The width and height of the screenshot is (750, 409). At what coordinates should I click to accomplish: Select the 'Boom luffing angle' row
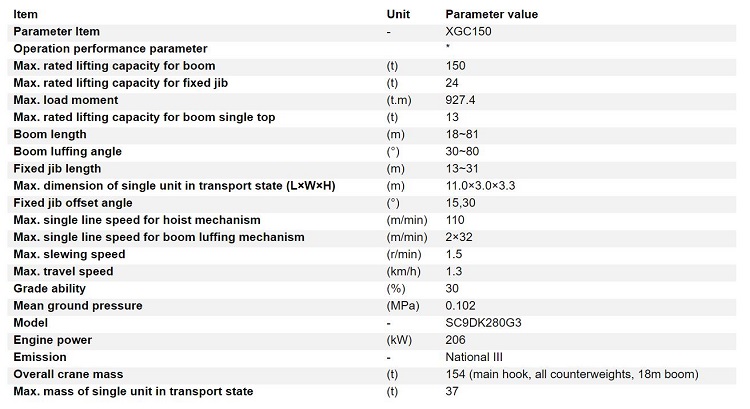tap(372, 152)
